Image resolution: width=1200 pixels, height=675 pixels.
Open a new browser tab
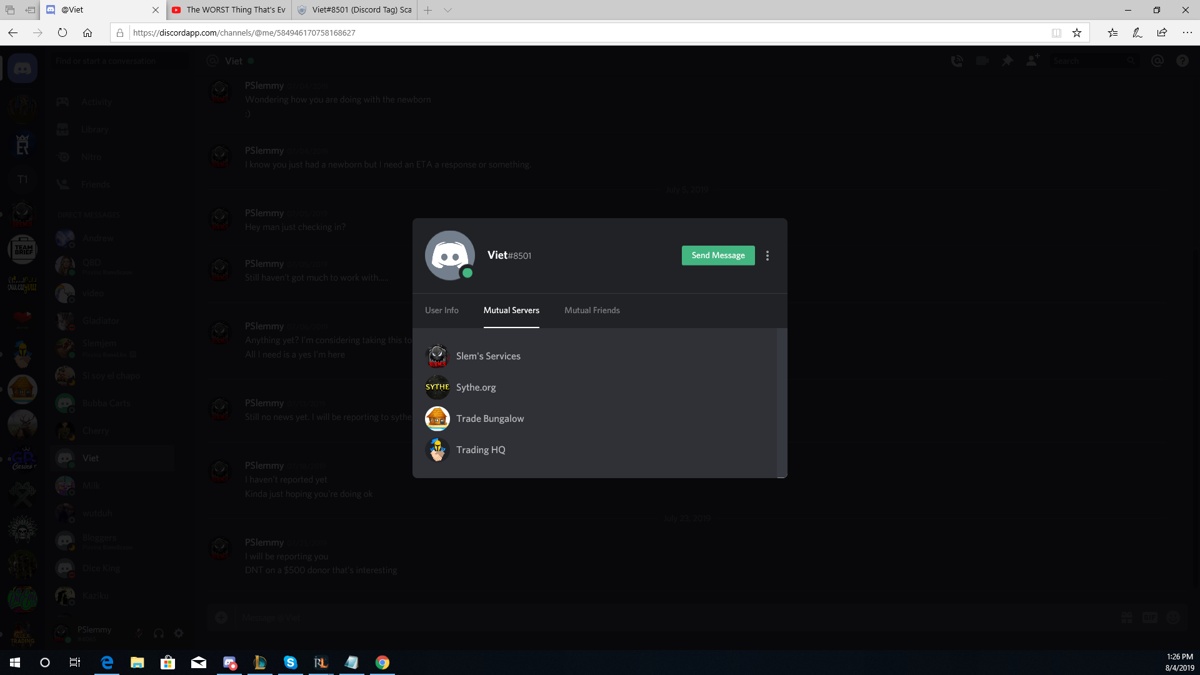427,10
